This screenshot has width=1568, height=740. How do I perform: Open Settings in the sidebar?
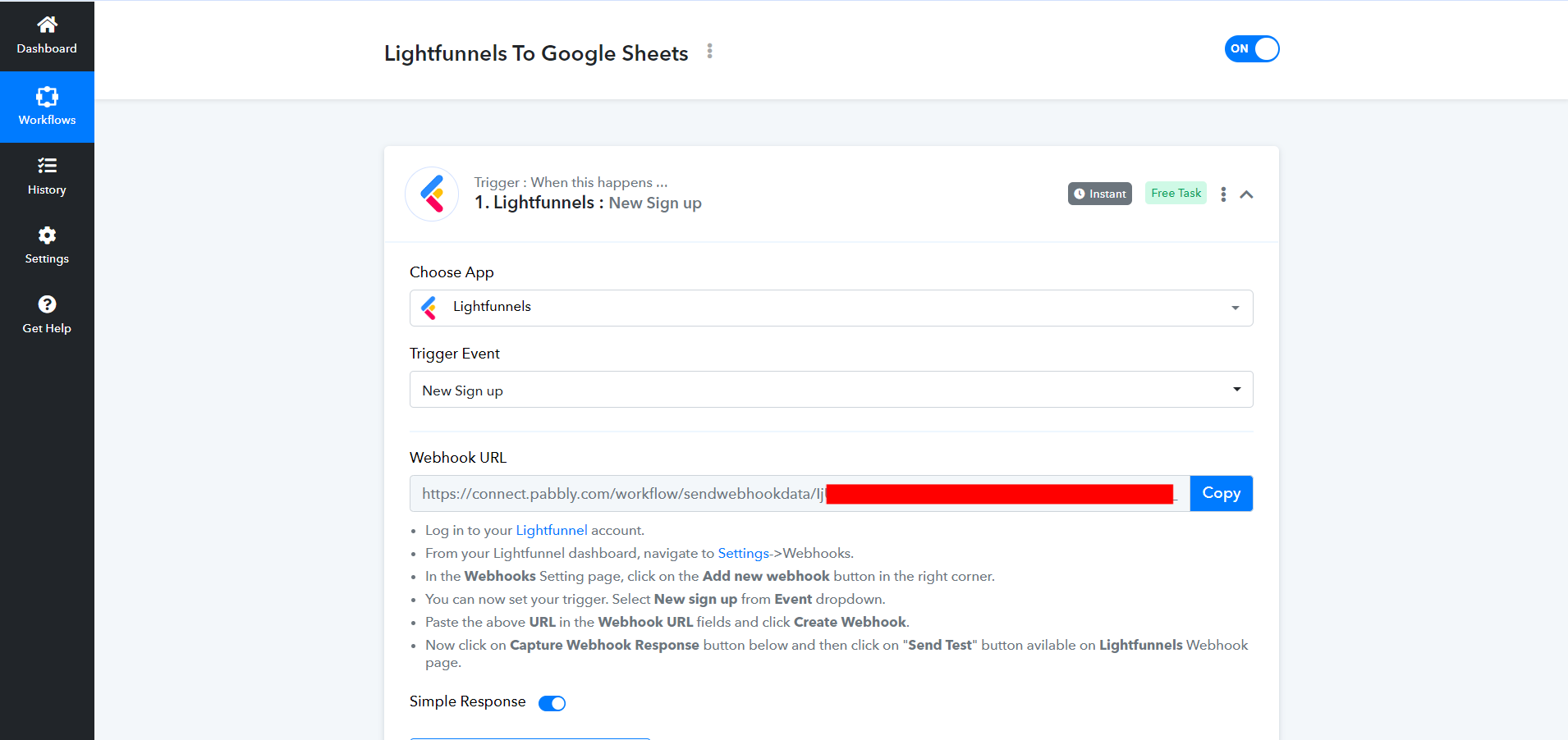click(x=47, y=246)
